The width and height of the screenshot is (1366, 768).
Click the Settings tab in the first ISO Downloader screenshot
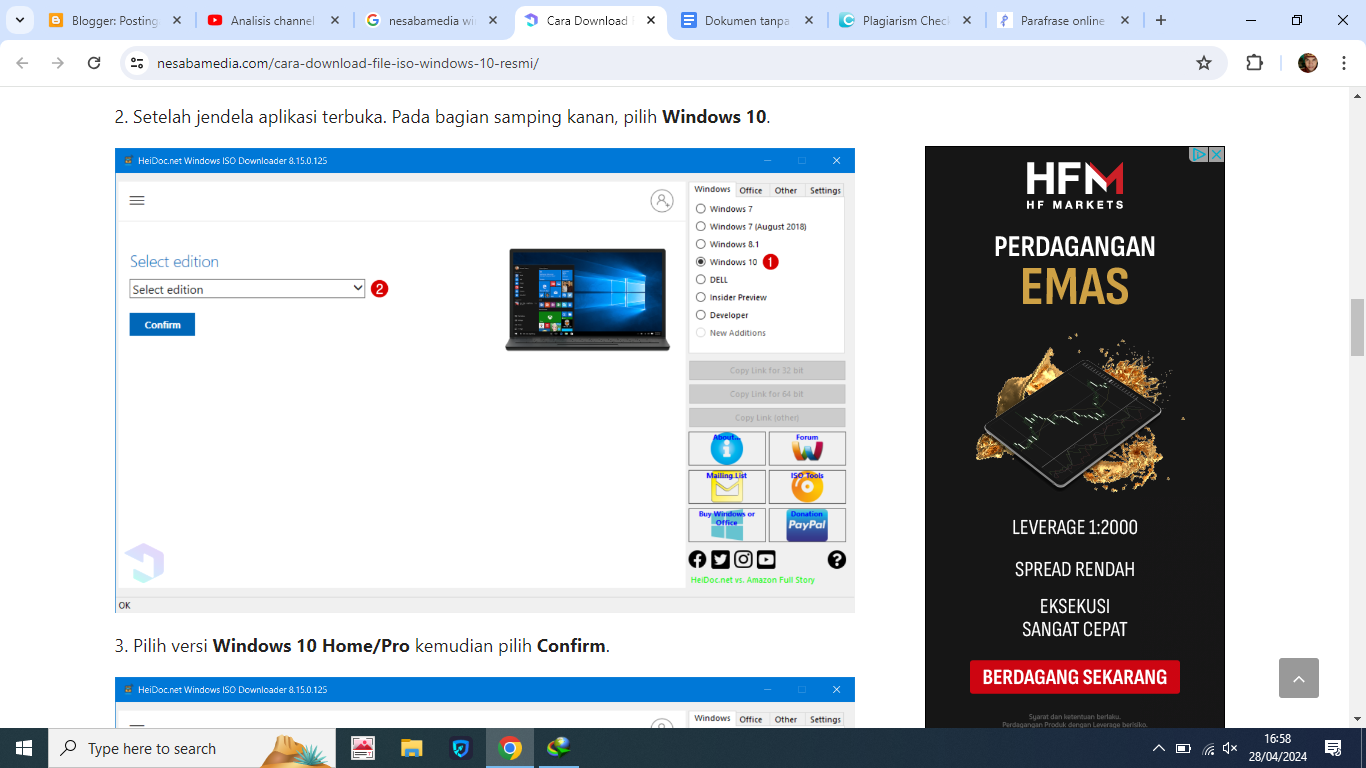(825, 190)
